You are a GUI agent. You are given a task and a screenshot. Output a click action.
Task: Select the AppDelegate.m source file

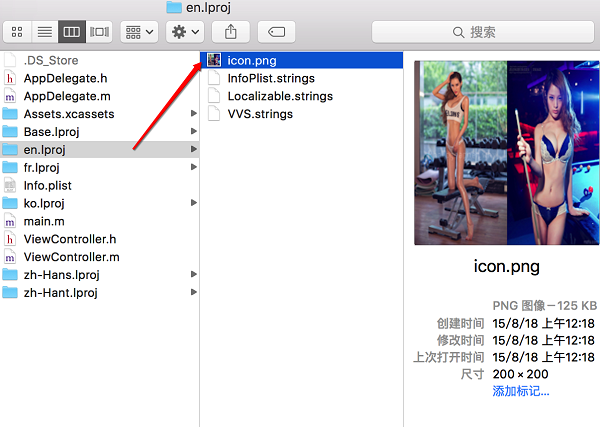[x=66, y=96]
